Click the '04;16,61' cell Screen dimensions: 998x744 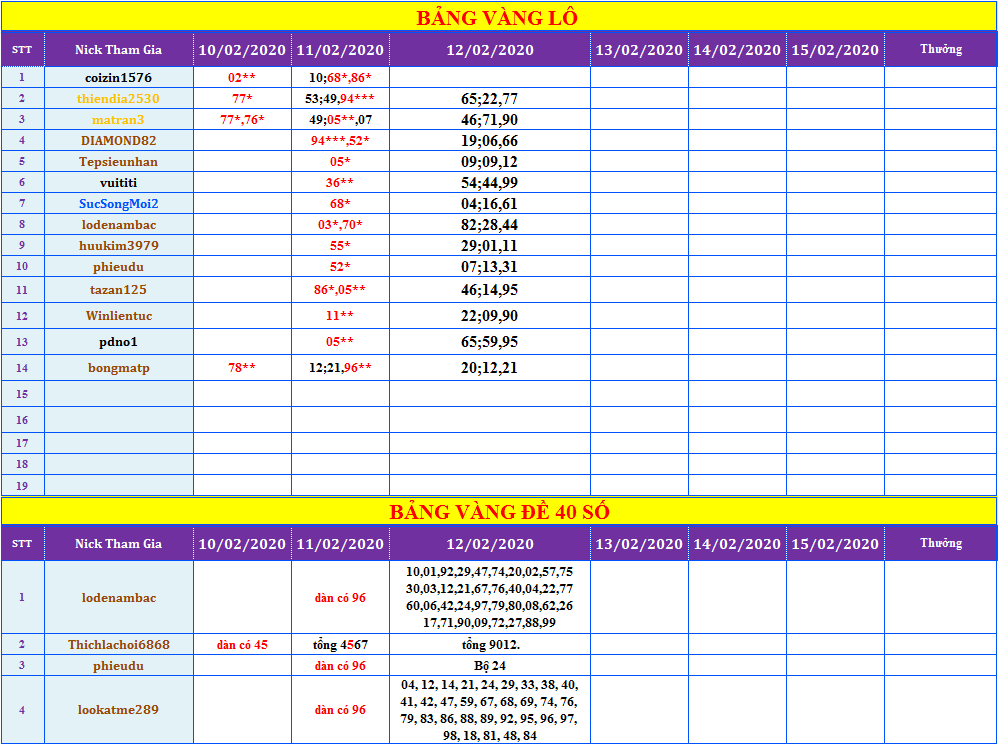coord(489,203)
